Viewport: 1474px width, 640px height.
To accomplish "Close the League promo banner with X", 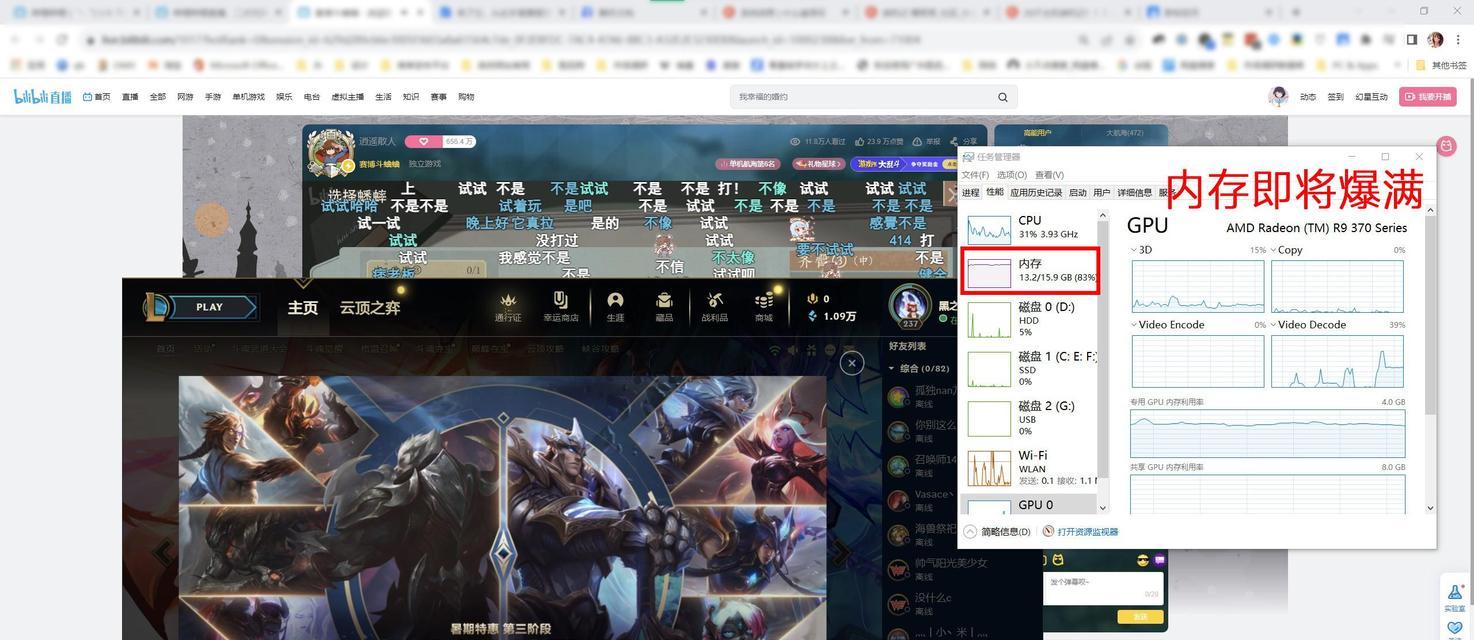I will click(x=852, y=363).
